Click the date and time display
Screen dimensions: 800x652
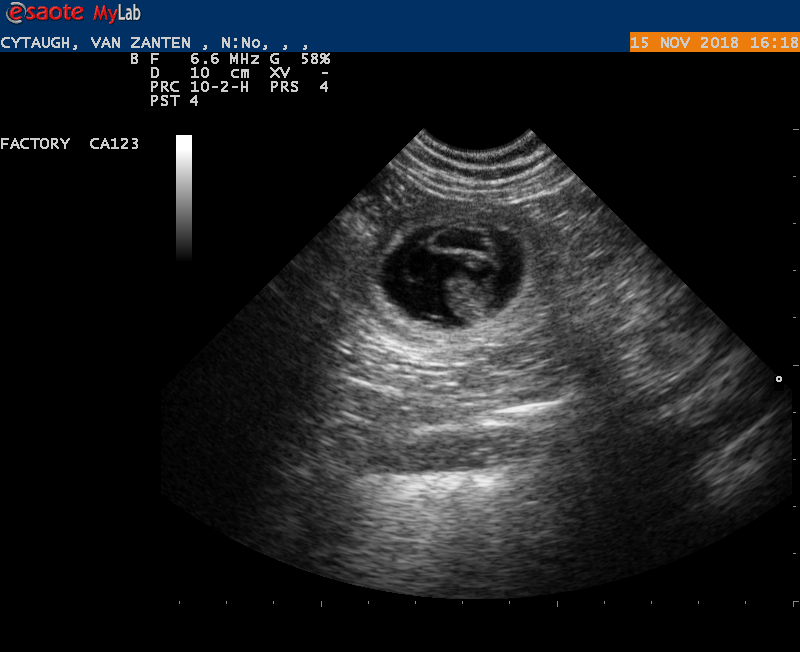click(x=714, y=43)
